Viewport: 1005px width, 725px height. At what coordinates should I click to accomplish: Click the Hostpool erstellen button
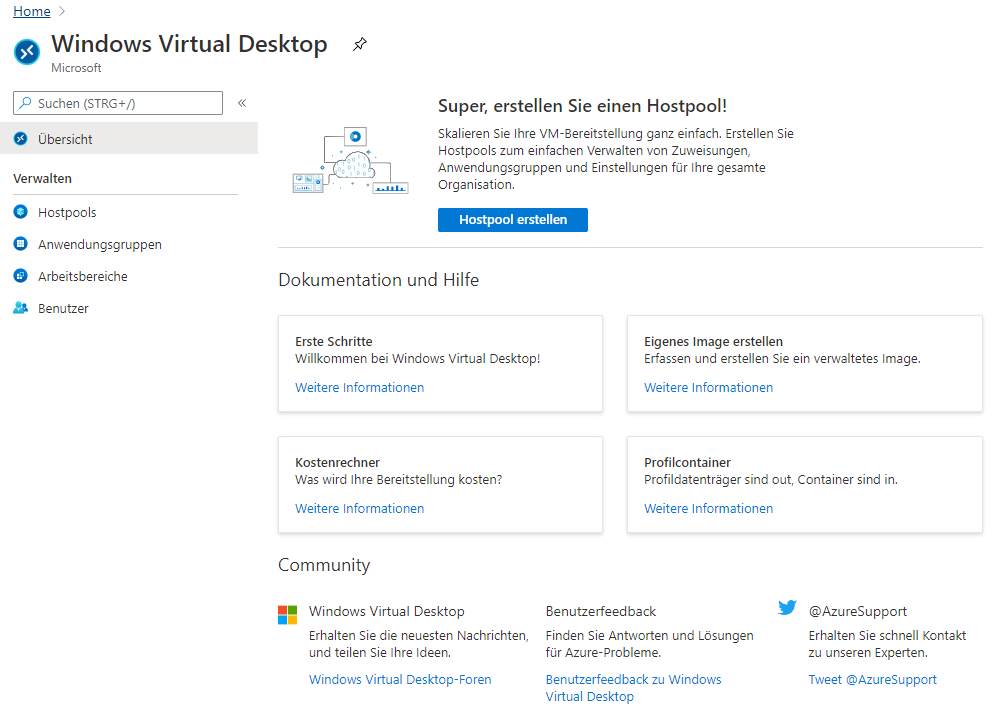[x=513, y=220]
